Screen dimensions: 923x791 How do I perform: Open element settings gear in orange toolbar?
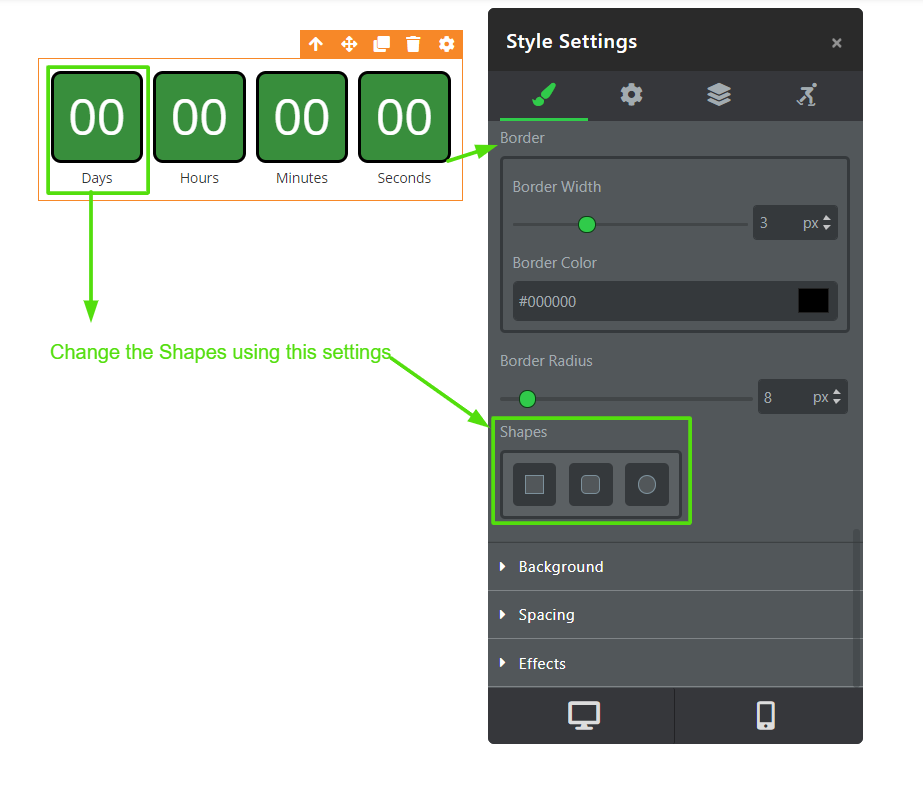coord(447,44)
